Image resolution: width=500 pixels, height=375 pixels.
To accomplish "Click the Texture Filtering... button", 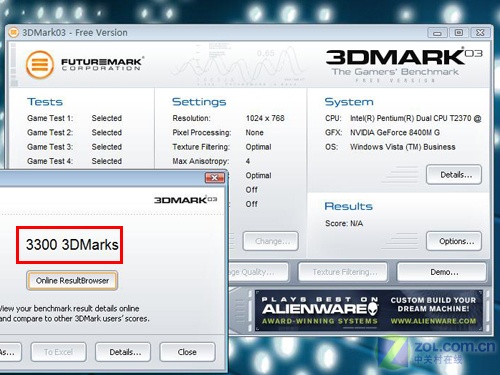I will point(343,272).
